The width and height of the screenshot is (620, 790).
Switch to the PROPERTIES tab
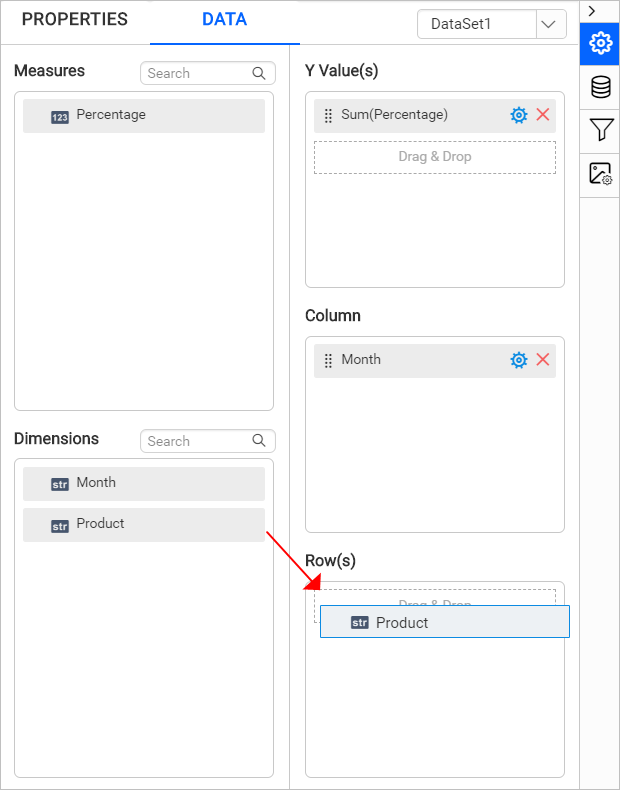pyautogui.click(x=75, y=20)
